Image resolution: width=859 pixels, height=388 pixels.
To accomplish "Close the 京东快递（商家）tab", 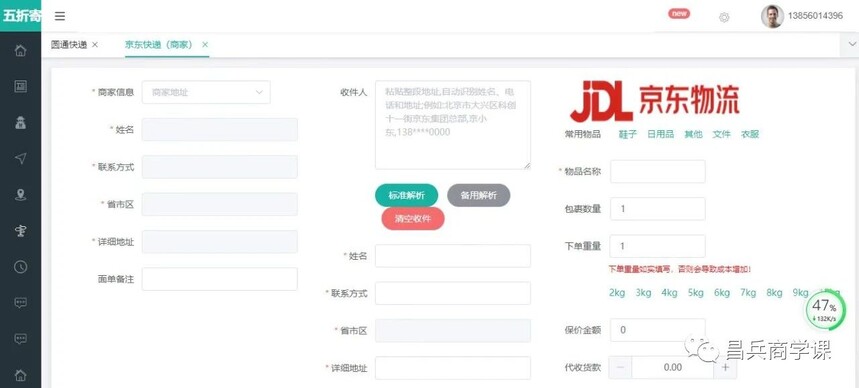I will coord(205,44).
